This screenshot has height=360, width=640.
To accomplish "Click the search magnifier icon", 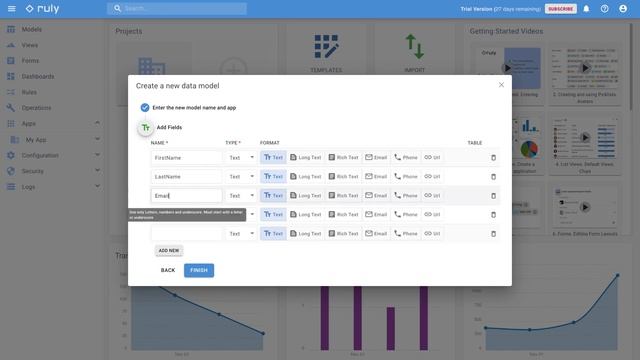I will tap(118, 8).
